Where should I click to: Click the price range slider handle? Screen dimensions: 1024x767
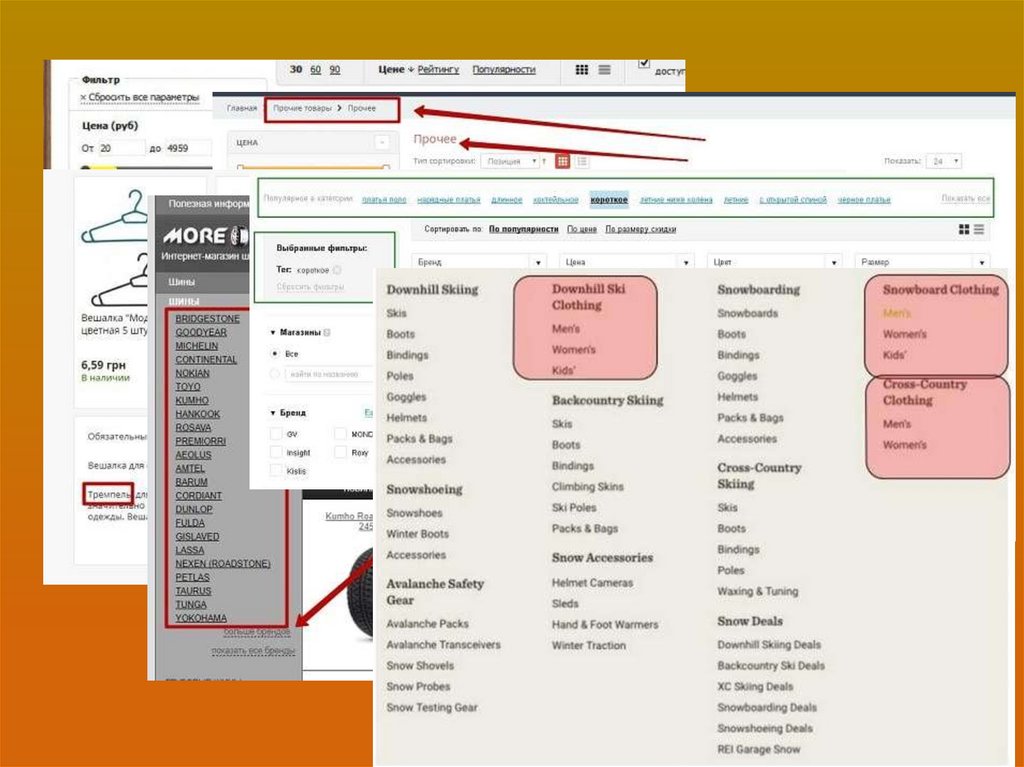(x=85, y=168)
